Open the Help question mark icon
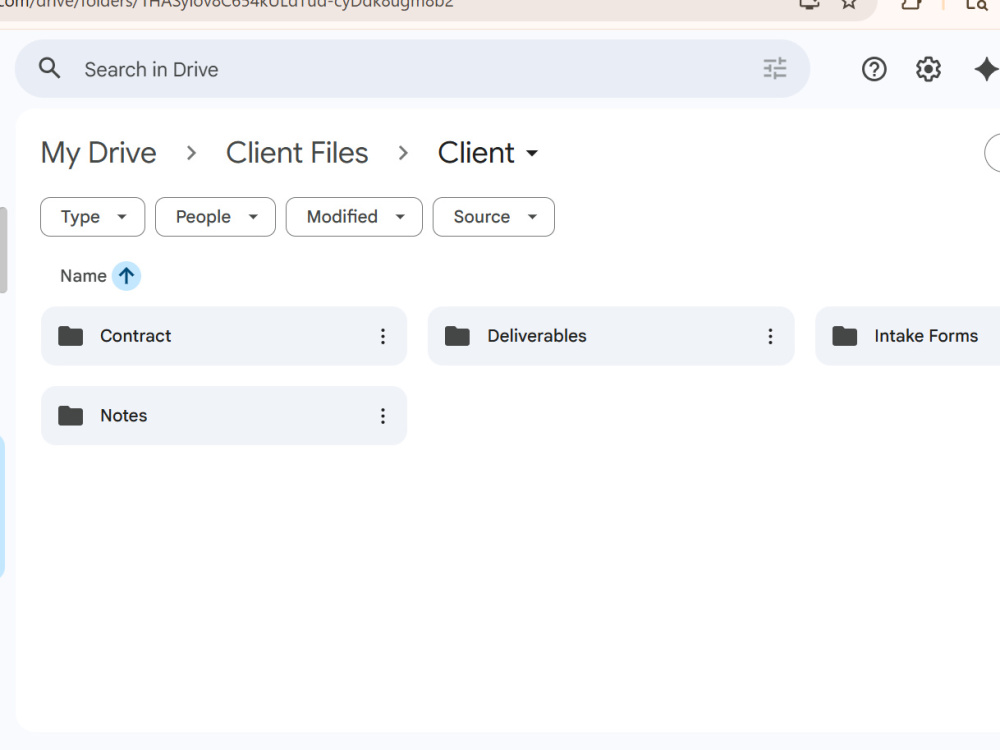The width and height of the screenshot is (1000, 750). click(874, 69)
